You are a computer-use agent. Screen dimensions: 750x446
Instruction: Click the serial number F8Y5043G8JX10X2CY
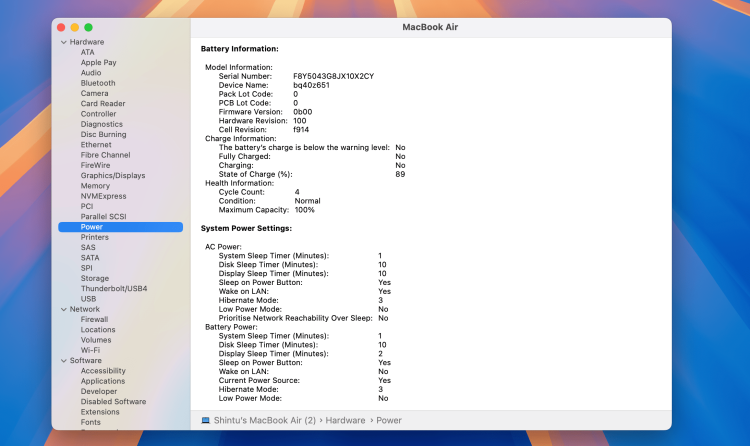[333, 77]
